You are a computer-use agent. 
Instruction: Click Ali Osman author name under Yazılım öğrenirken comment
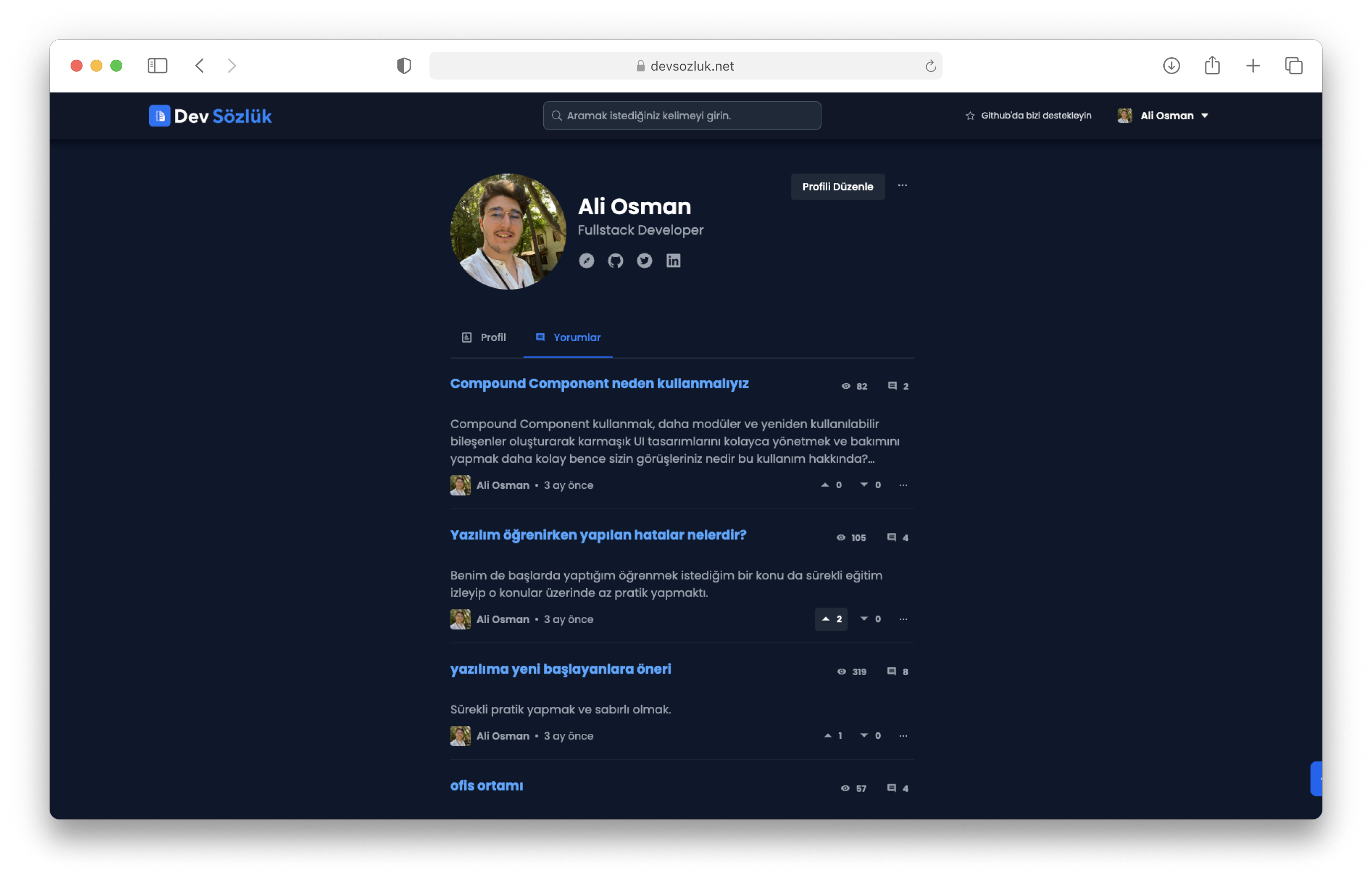tap(503, 619)
